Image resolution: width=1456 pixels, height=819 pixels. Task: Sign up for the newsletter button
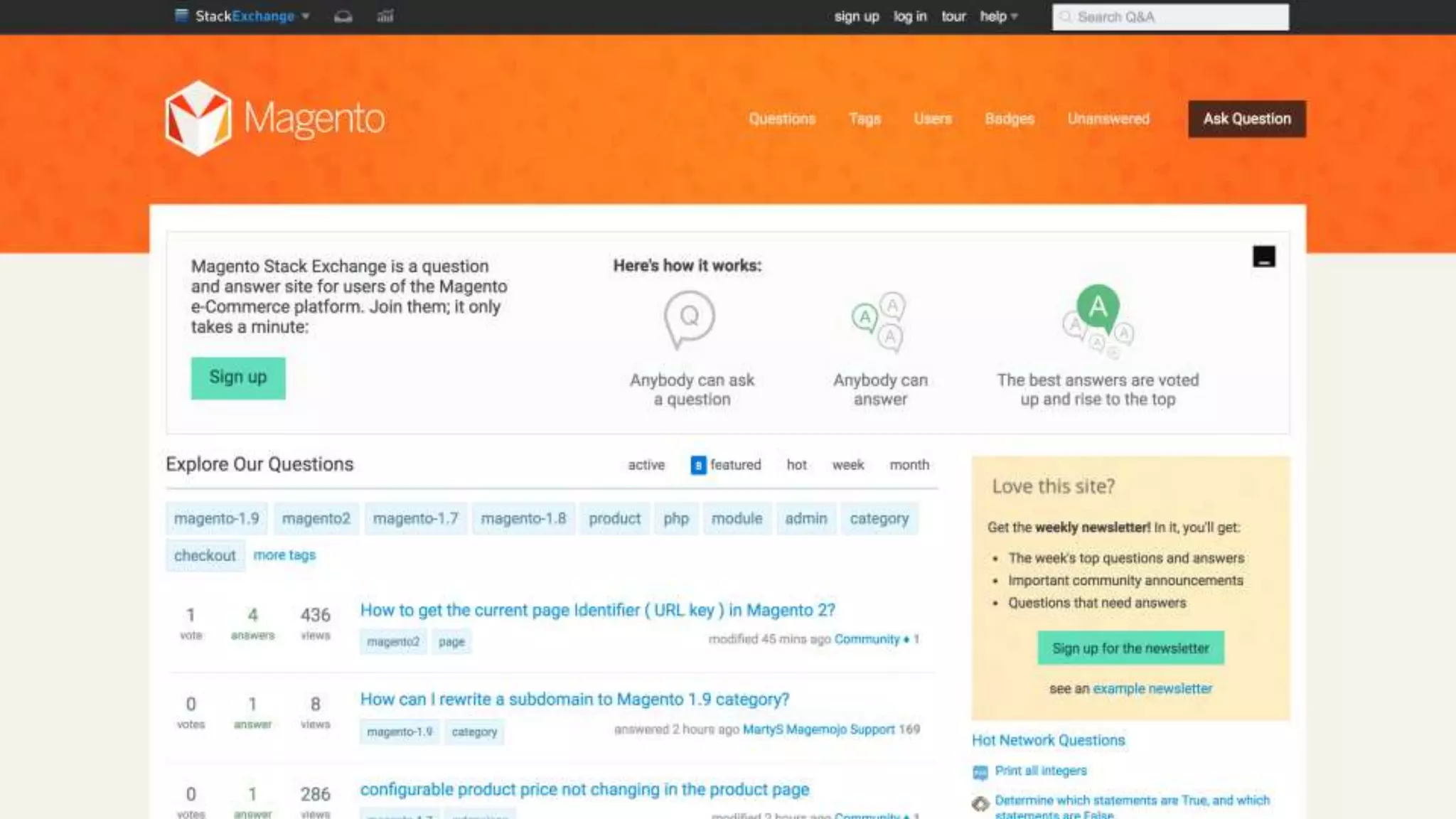click(1130, 648)
